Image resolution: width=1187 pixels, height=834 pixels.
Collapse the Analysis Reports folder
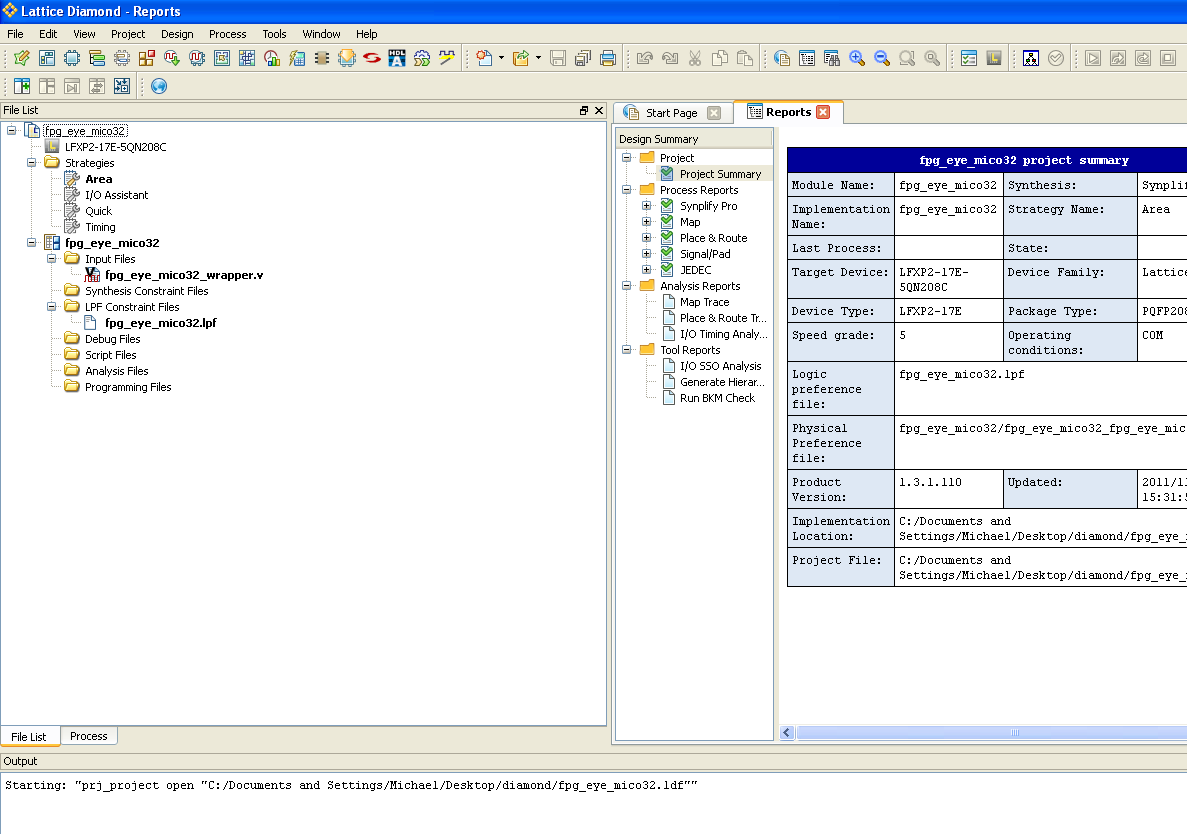coord(627,286)
